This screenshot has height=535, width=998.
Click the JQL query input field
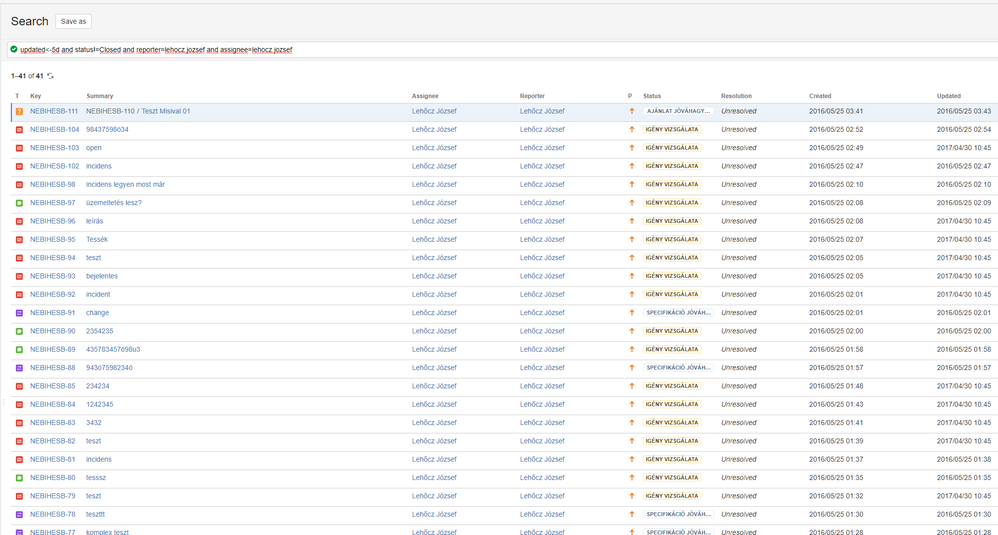pos(503,50)
